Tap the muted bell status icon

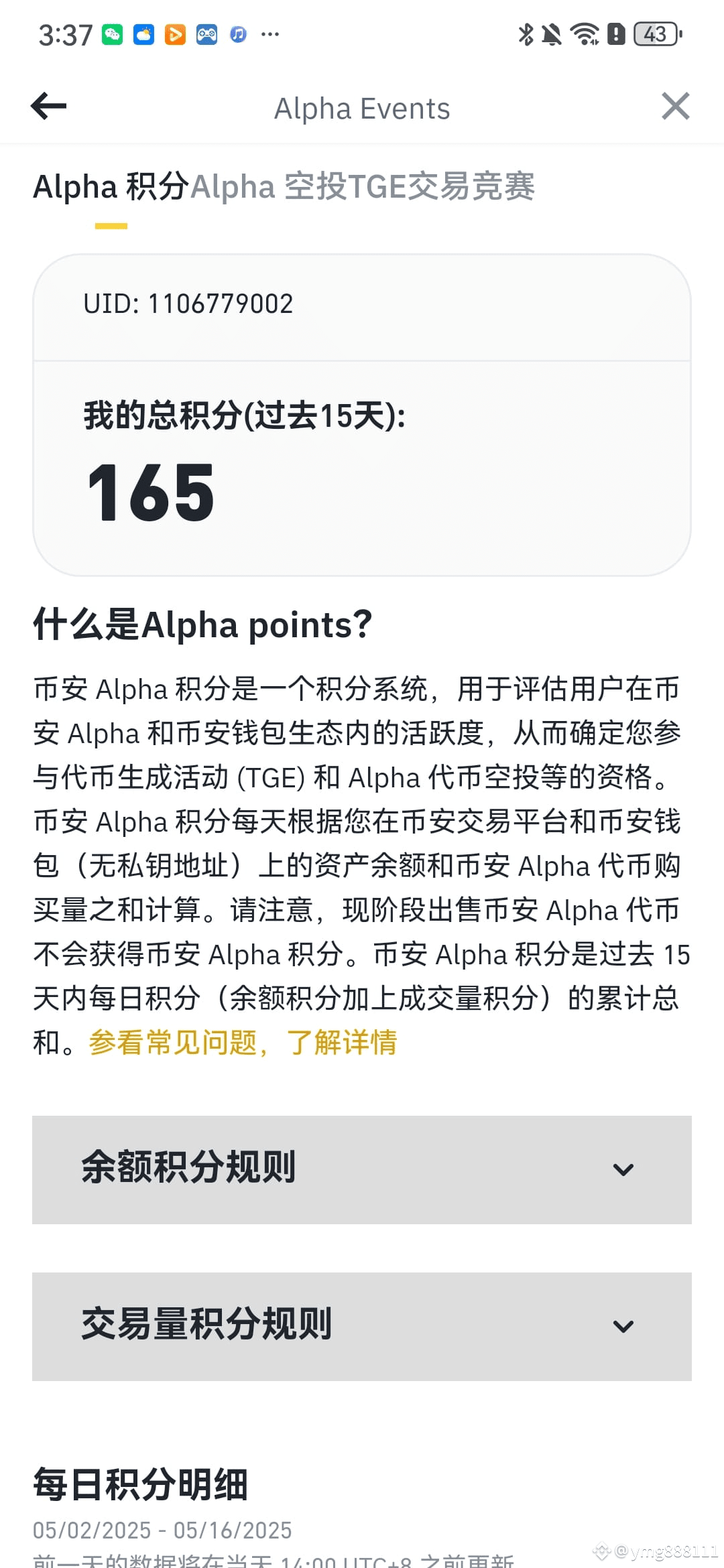click(x=552, y=34)
